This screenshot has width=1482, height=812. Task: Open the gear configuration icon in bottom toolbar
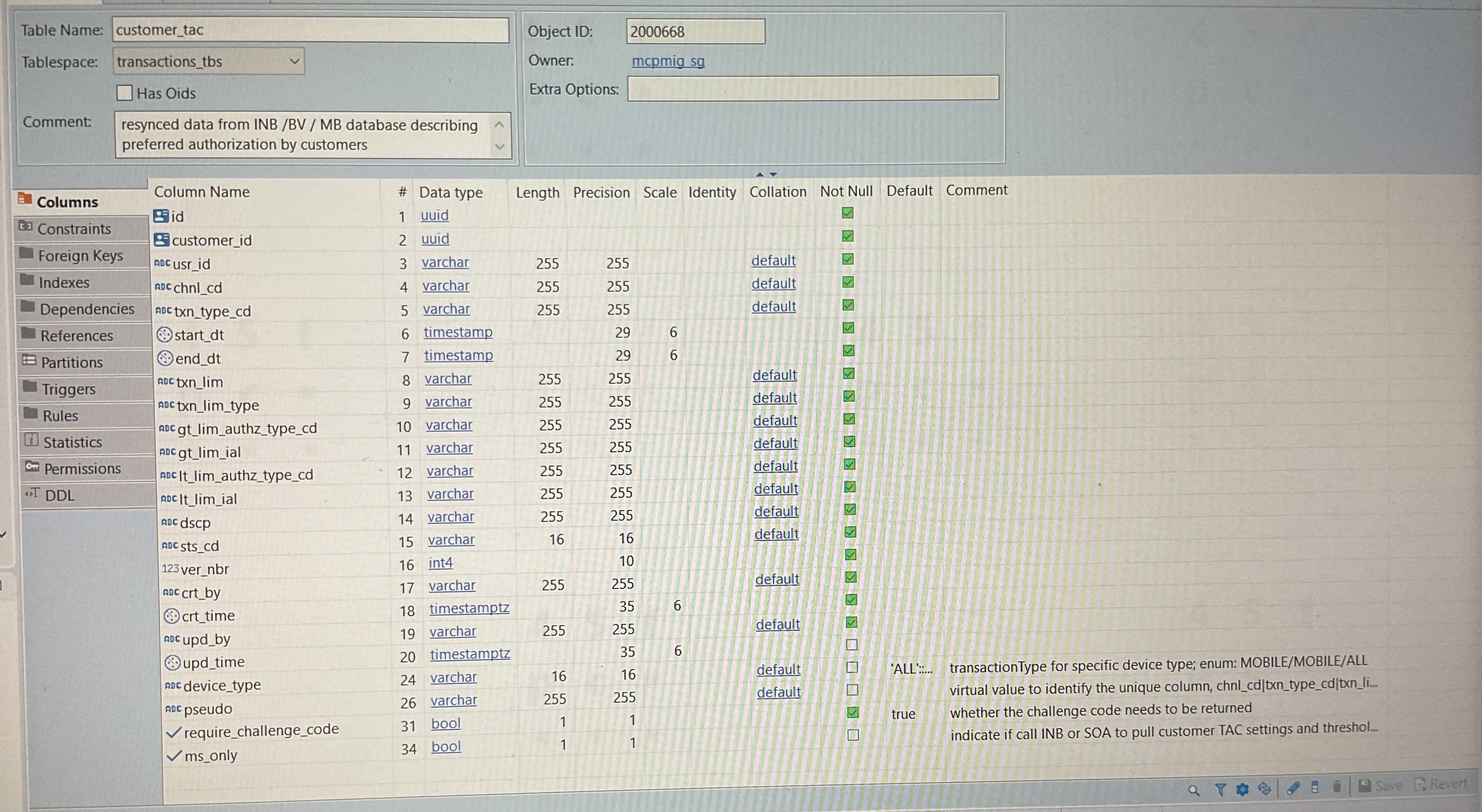pyautogui.click(x=1242, y=789)
